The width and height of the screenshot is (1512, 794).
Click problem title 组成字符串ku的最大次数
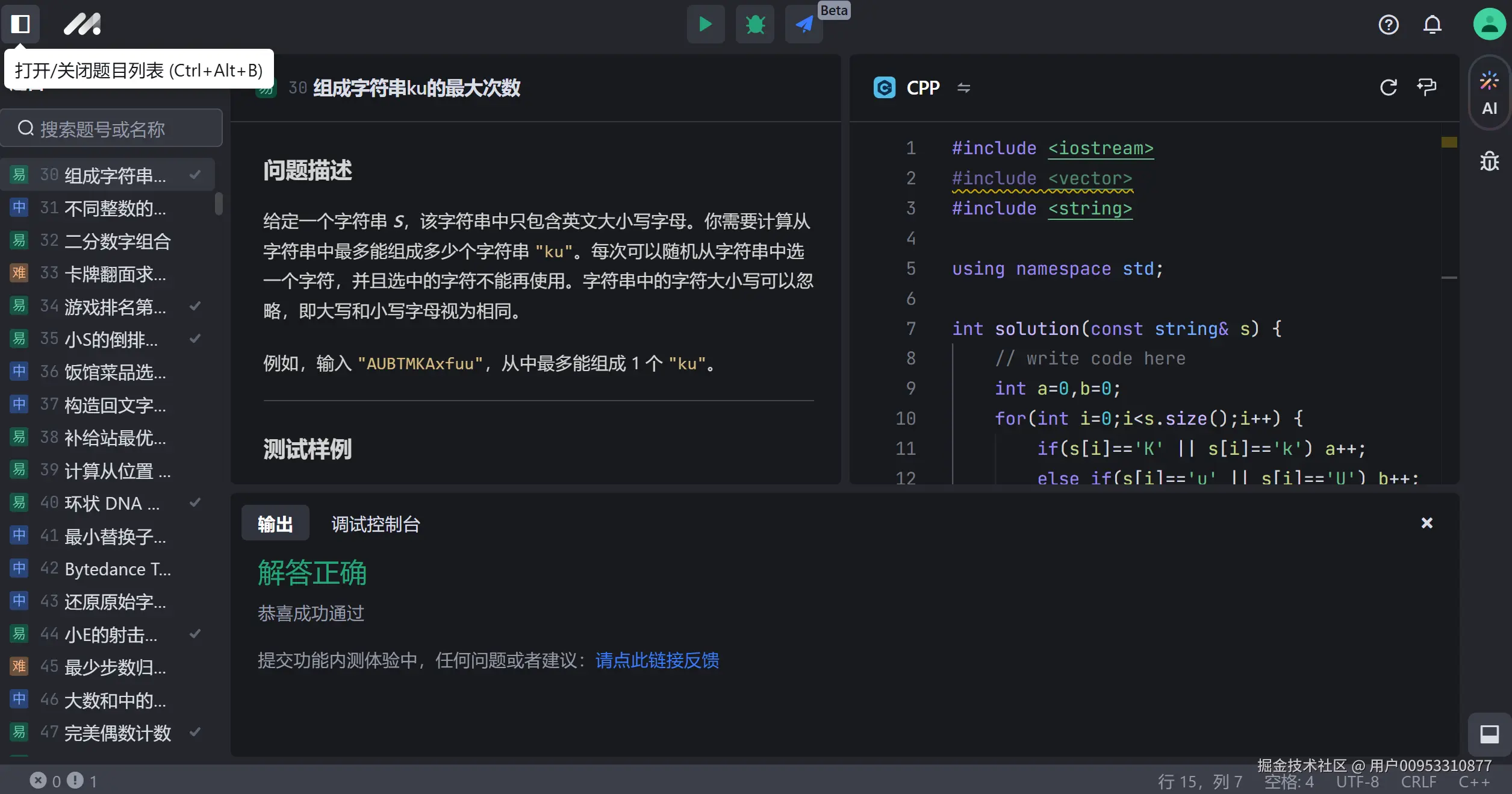417,88
